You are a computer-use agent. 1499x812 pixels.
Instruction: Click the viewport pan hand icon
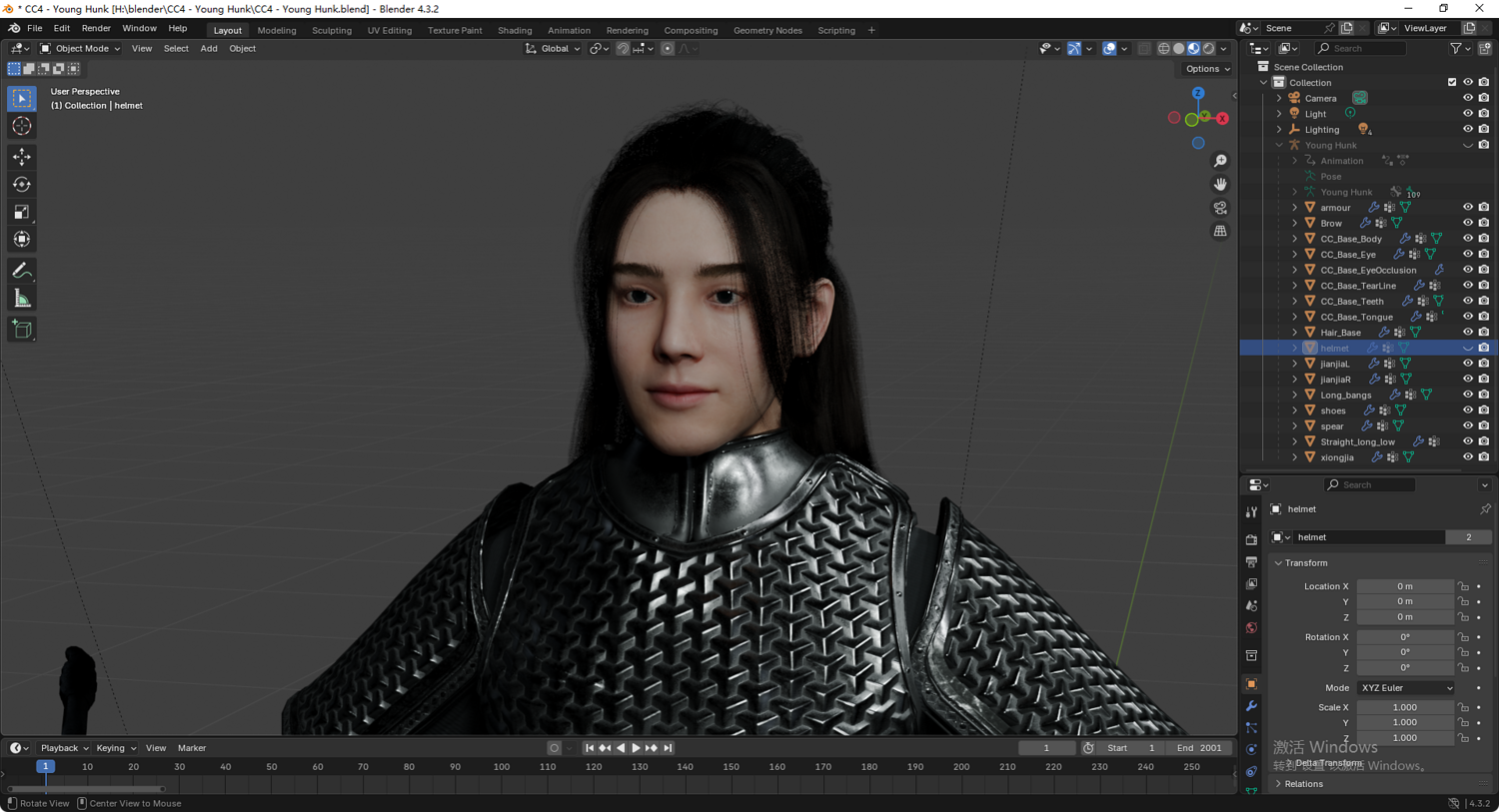point(1220,184)
